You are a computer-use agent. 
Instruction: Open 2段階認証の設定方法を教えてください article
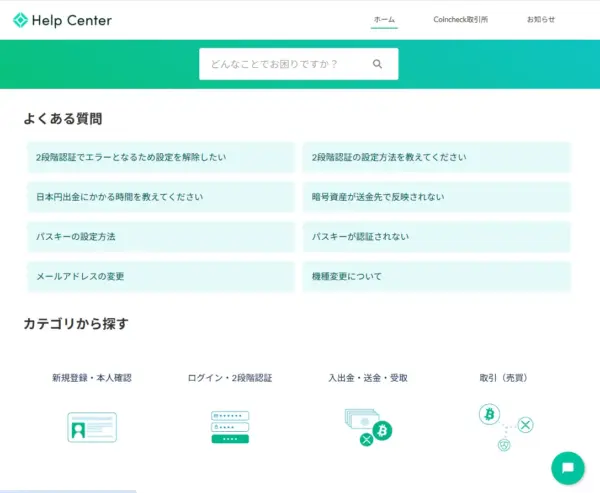point(436,157)
